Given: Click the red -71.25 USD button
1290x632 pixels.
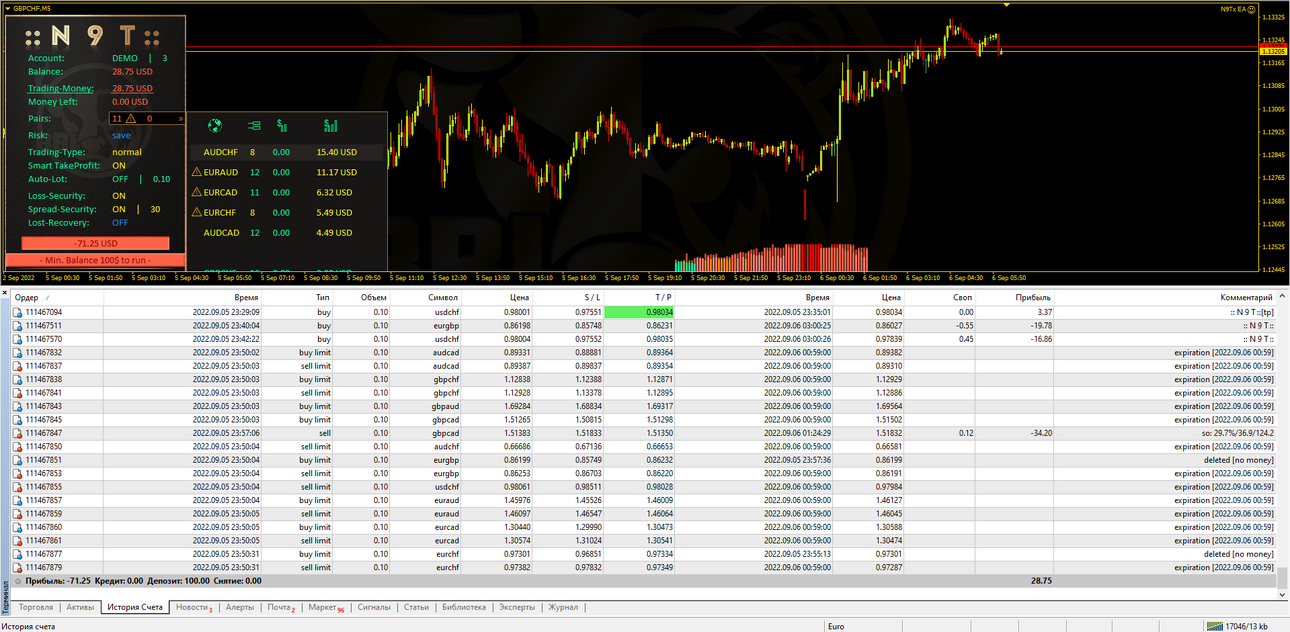Looking at the screenshot, I should (96, 243).
